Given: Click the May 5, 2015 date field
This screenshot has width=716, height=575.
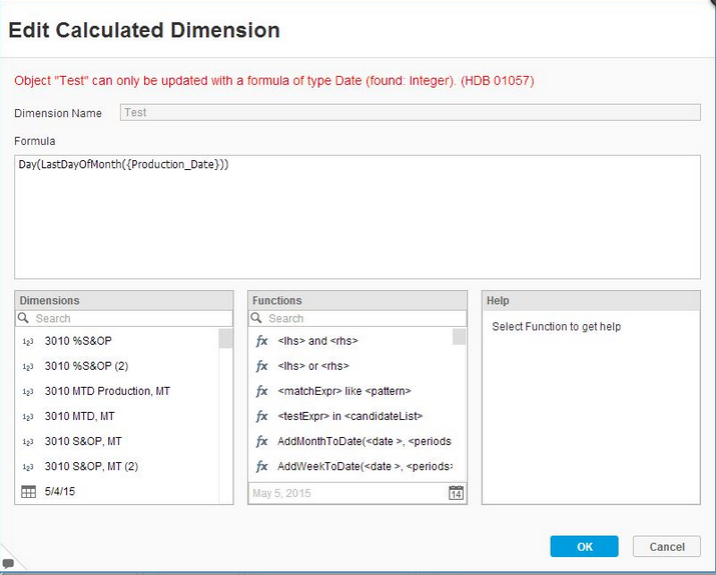Looking at the screenshot, I should (348, 493).
